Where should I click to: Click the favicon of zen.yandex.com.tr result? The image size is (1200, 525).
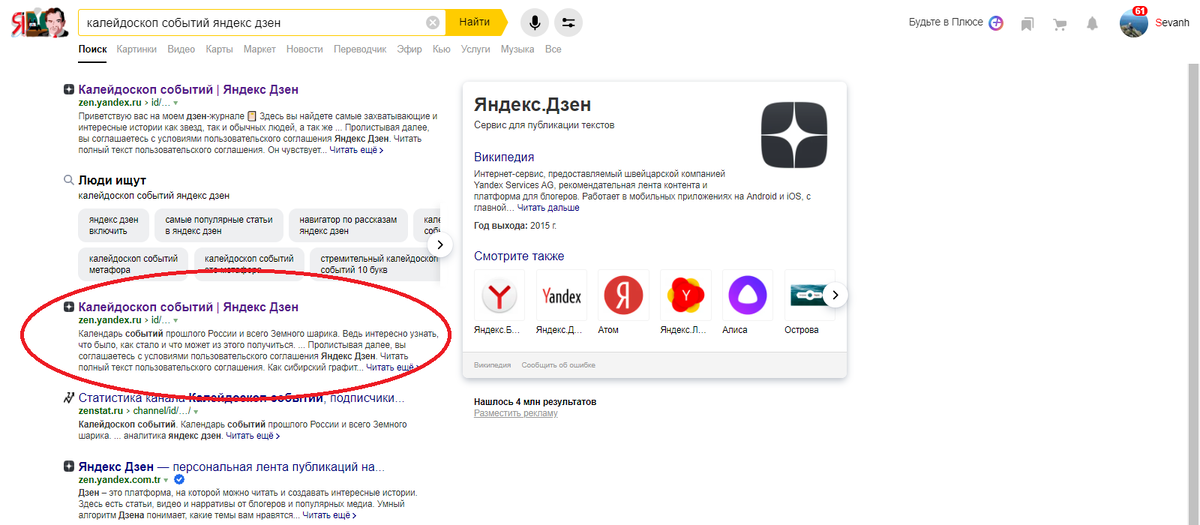pyautogui.click(x=68, y=467)
